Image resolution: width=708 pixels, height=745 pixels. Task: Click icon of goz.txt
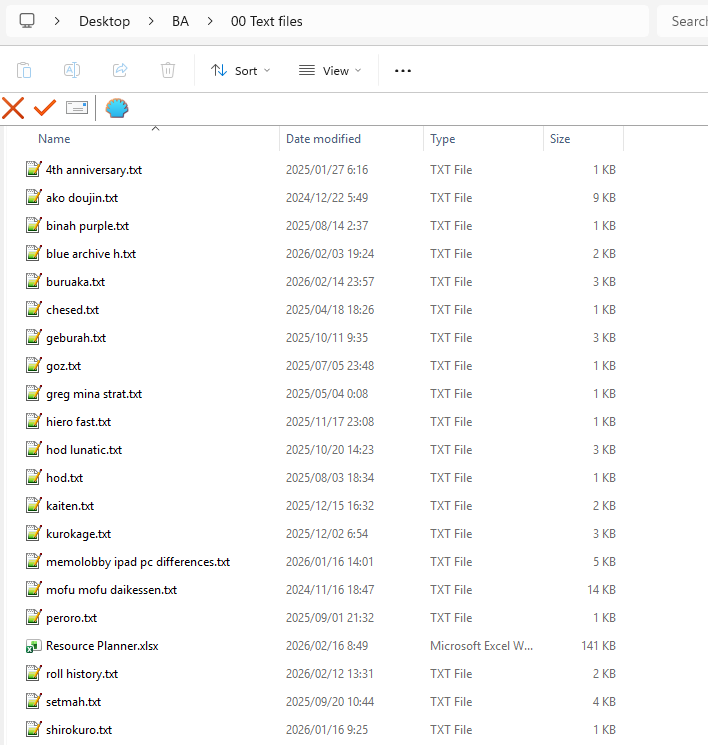33,365
